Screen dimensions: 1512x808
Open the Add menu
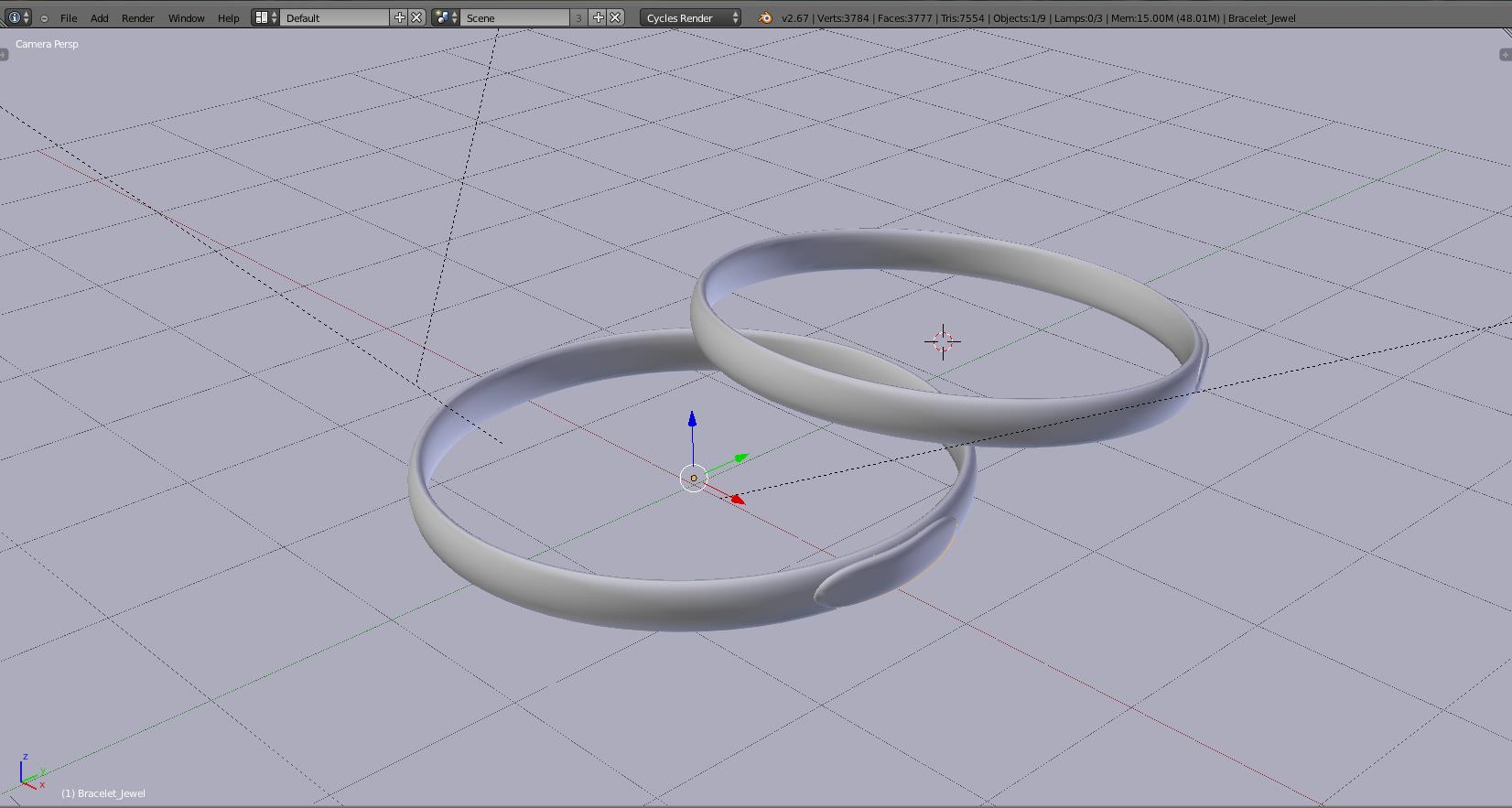tap(99, 17)
